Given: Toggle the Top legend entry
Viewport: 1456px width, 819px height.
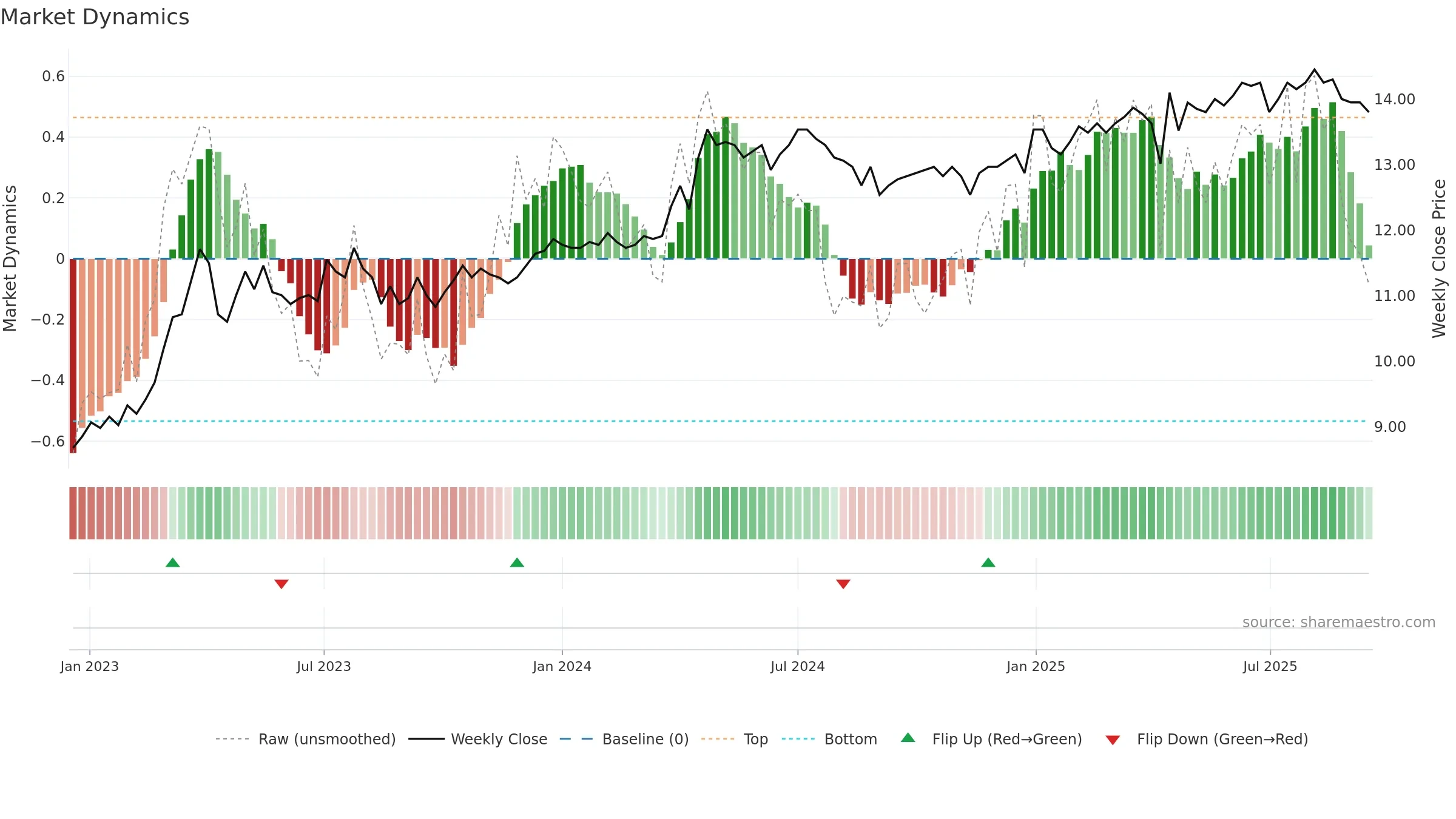Looking at the screenshot, I should click(x=734, y=739).
